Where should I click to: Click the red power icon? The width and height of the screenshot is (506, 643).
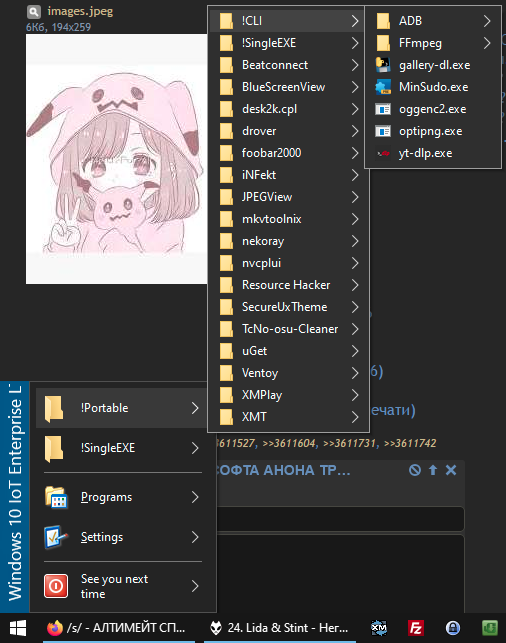point(56,586)
